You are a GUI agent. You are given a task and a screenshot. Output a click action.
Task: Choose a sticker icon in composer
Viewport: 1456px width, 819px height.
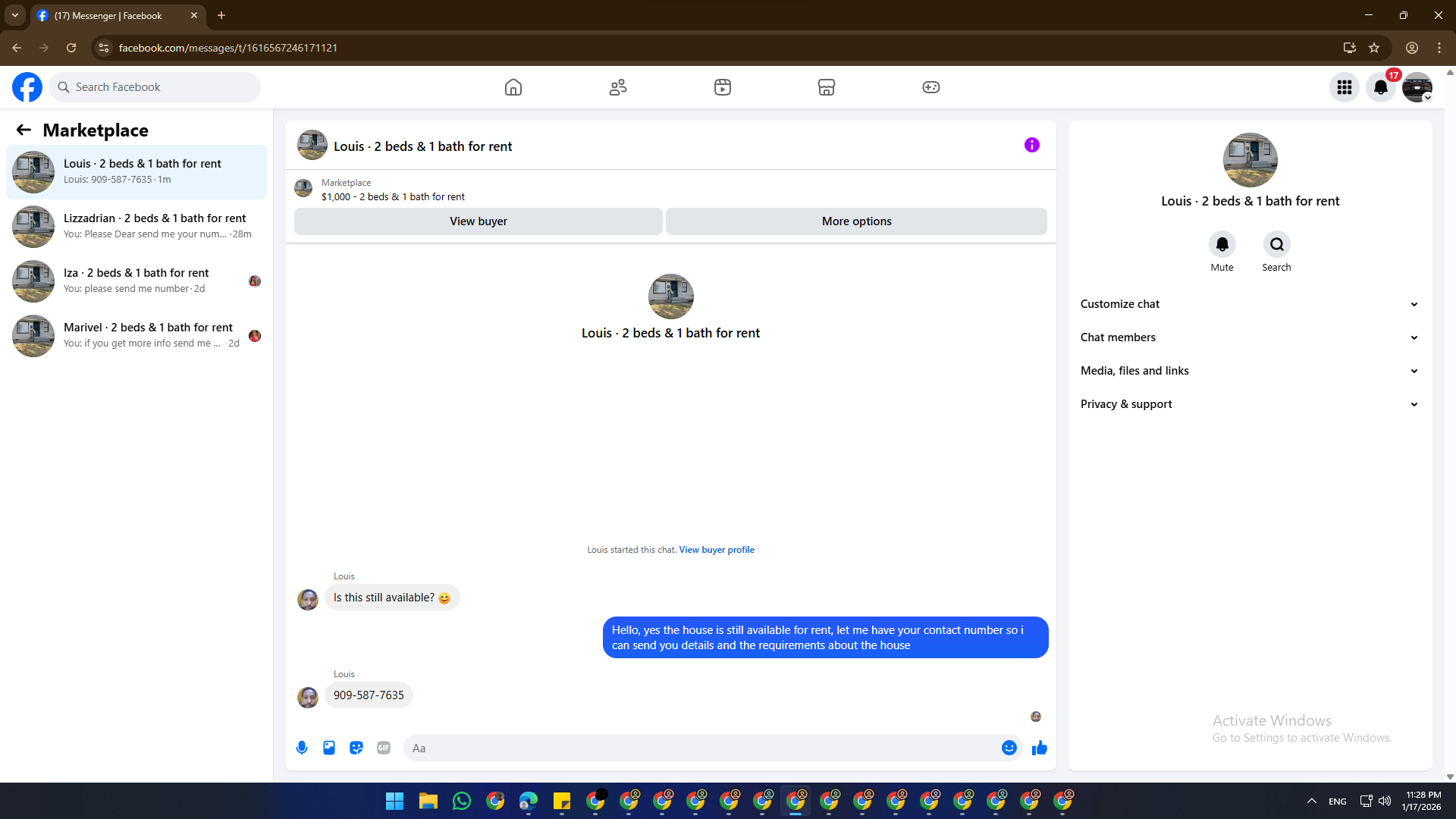(356, 748)
